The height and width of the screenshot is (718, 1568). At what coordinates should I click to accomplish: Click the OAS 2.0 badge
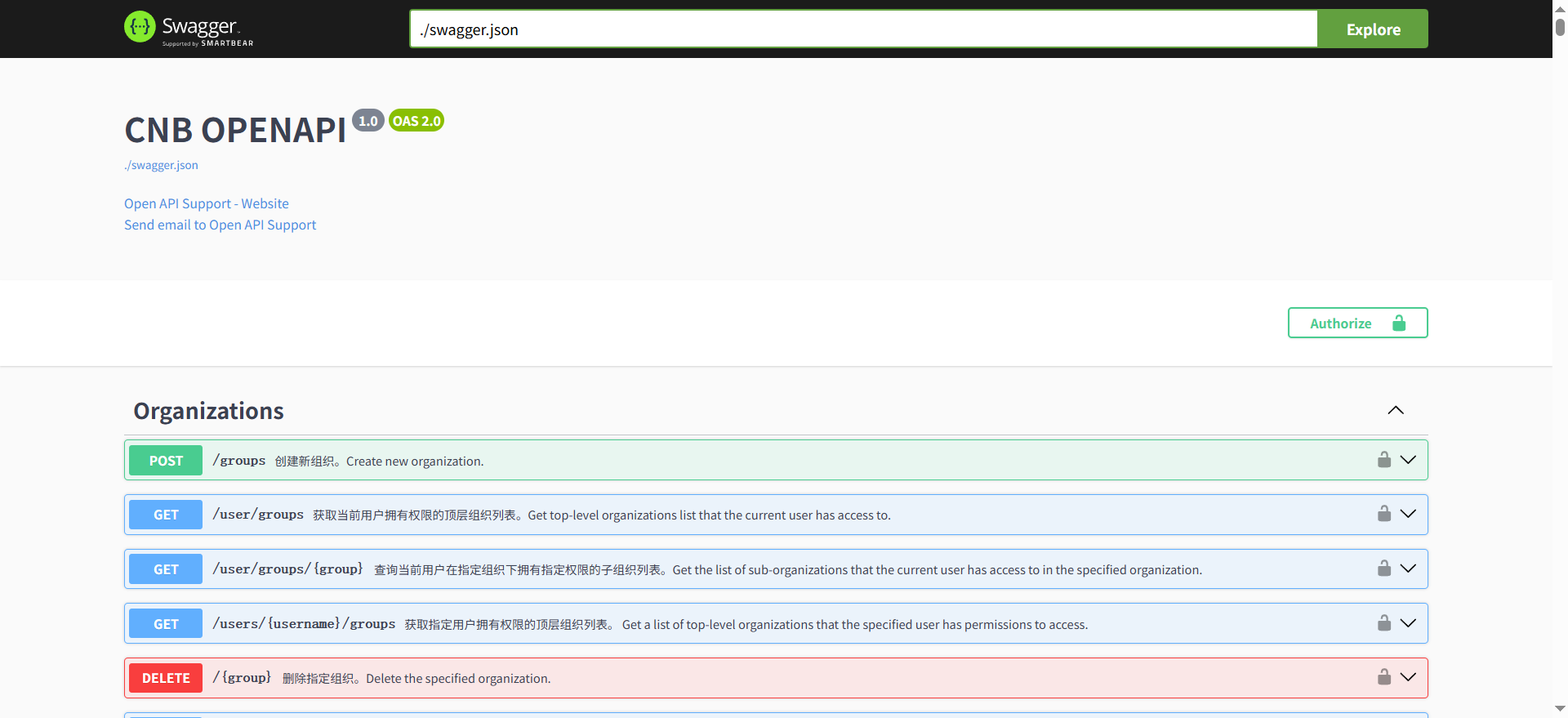point(416,121)
